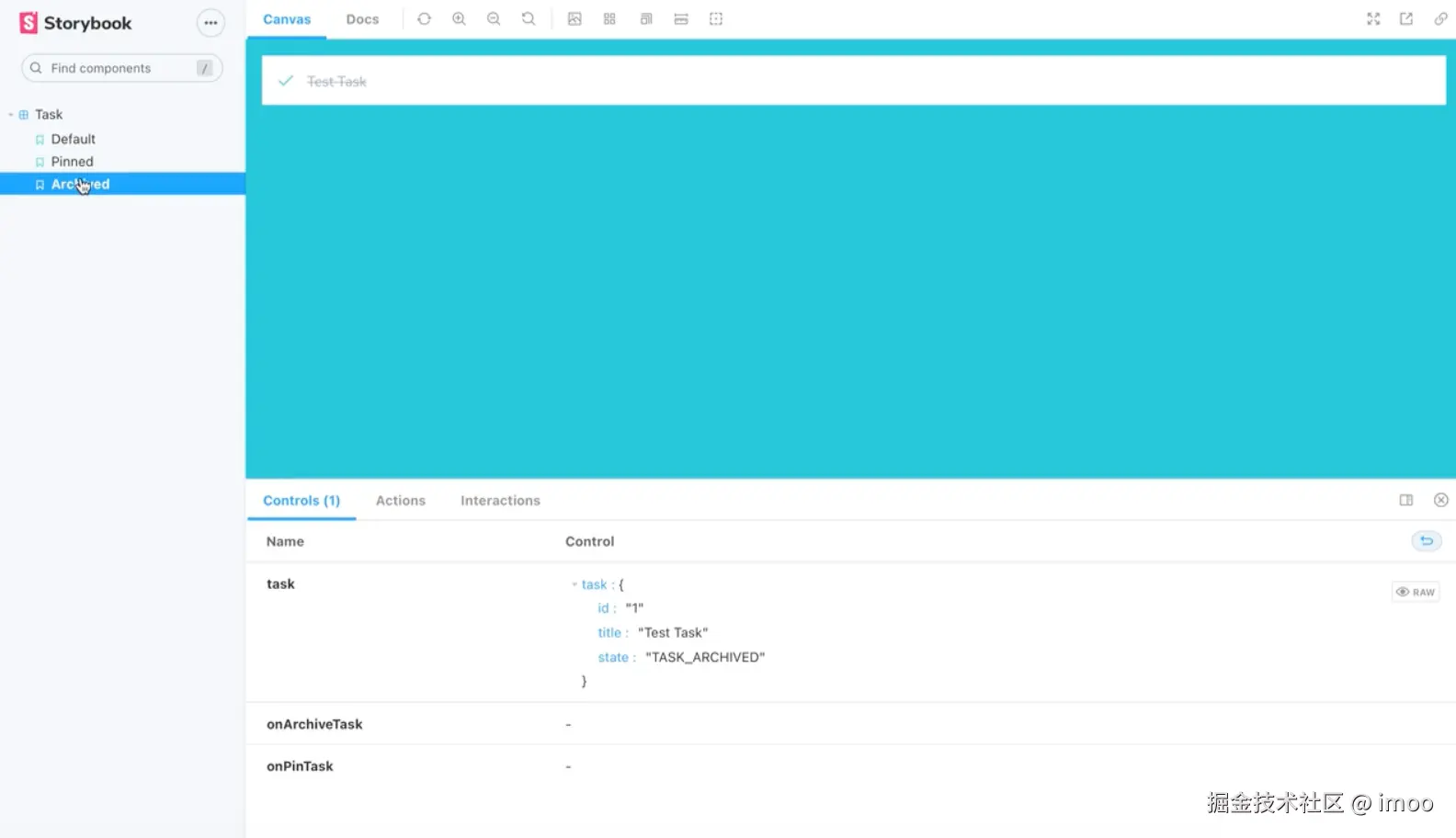Copy the canvas link
Viewport: 1456px width, 838px height.
click(x=1440, y=19)
